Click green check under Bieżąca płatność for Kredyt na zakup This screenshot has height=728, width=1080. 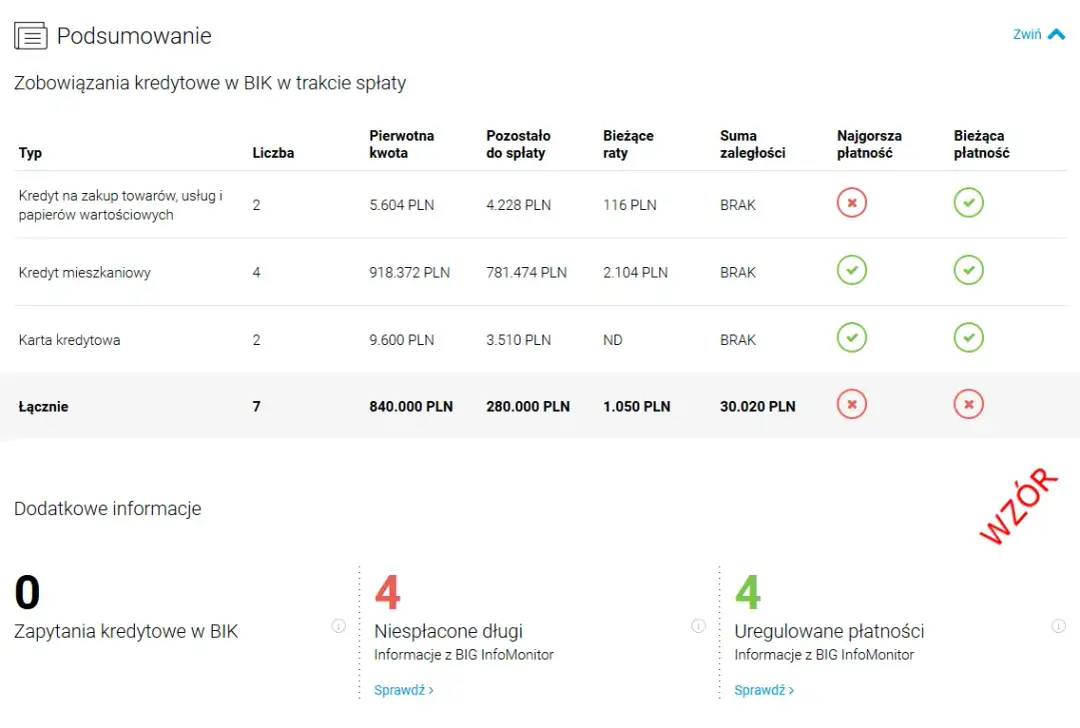coord(968,203)
